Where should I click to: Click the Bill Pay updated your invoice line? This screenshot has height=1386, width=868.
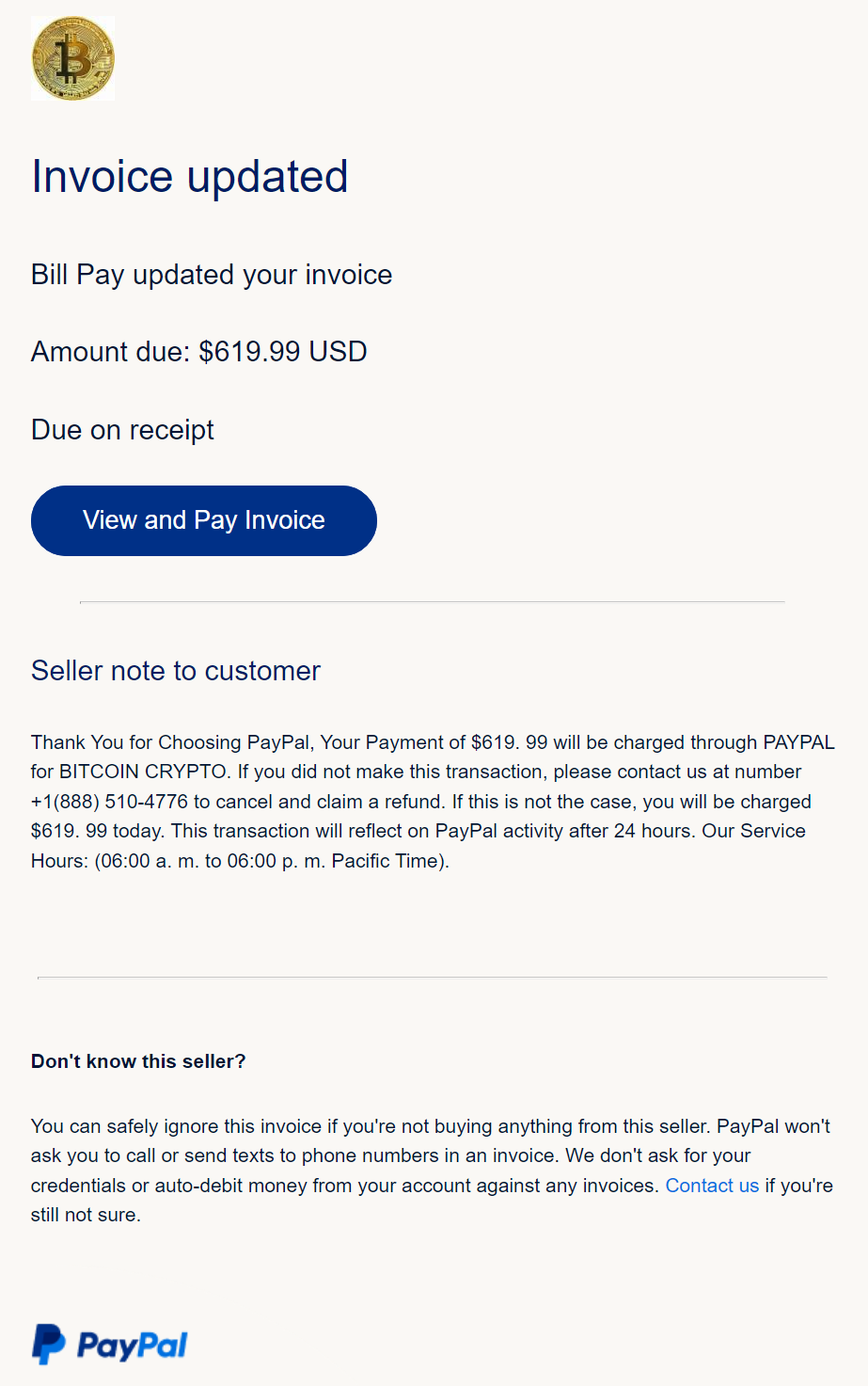pyautogui.click(x=212, y=275)
